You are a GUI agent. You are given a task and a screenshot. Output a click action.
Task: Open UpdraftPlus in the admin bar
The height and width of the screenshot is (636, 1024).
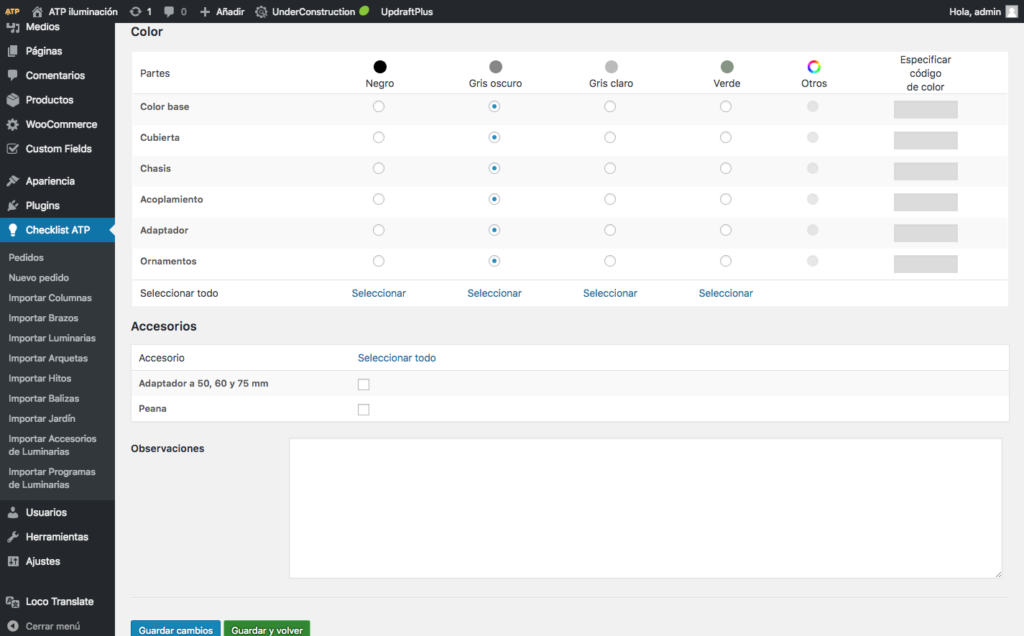(407, 12)
